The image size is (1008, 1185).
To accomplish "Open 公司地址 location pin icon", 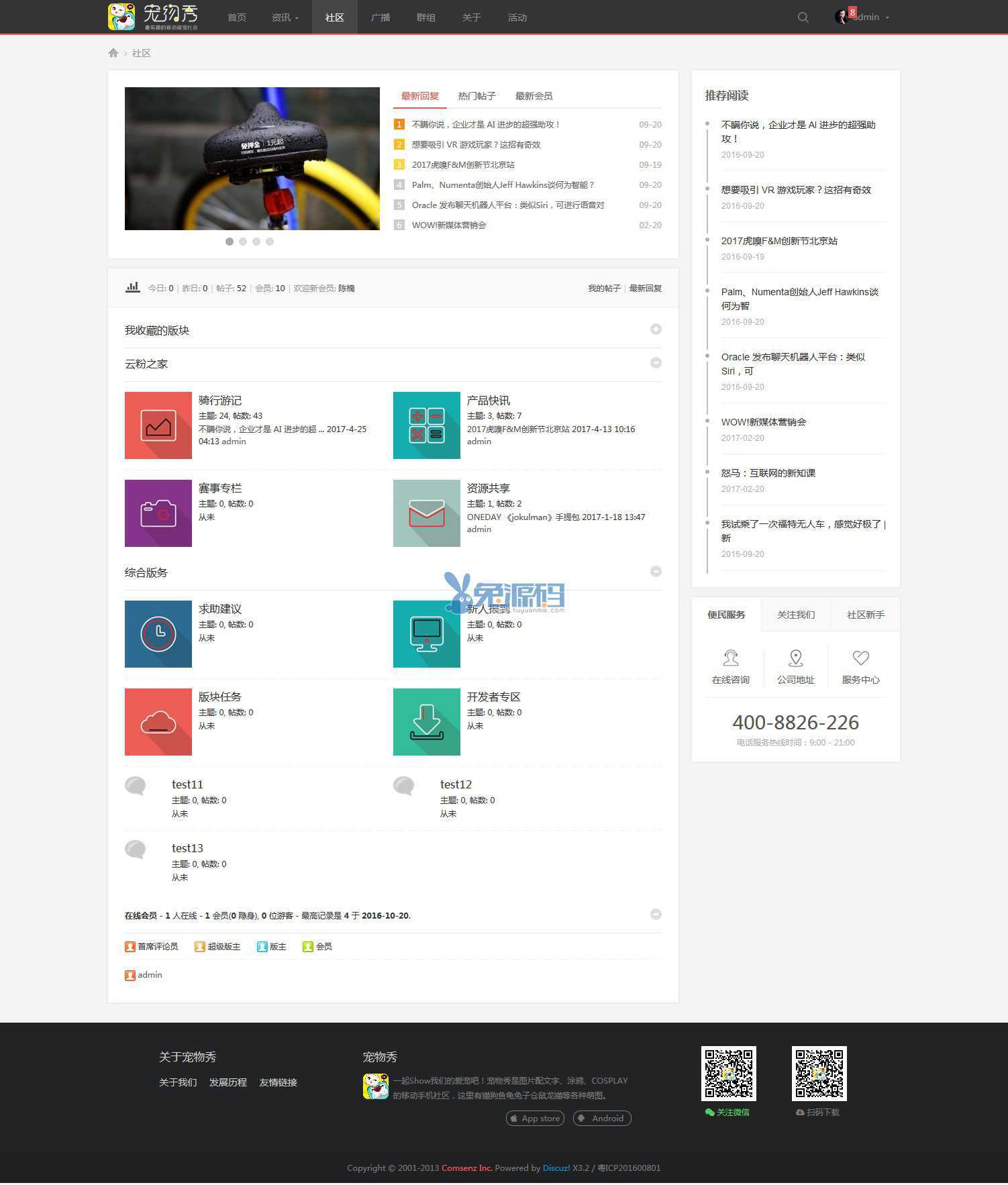I will pos(796,658).
